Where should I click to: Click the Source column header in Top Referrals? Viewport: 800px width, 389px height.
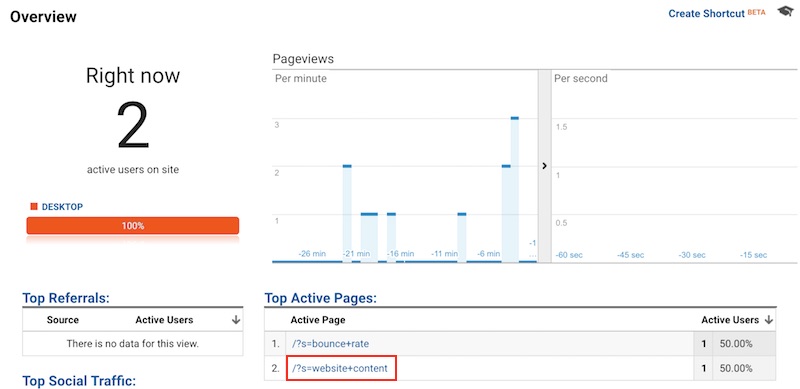63,320
